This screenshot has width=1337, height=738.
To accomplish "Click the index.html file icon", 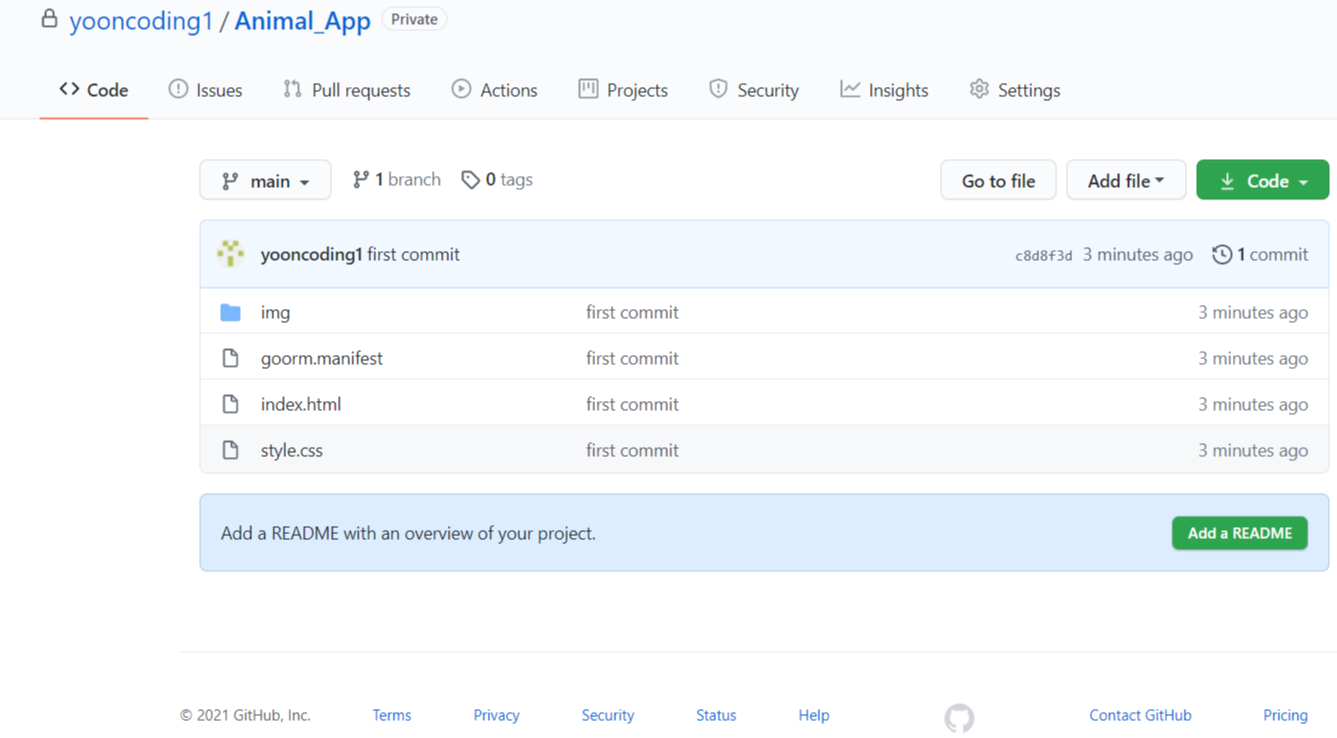I will pyautogui.click(x=231, y=404).
